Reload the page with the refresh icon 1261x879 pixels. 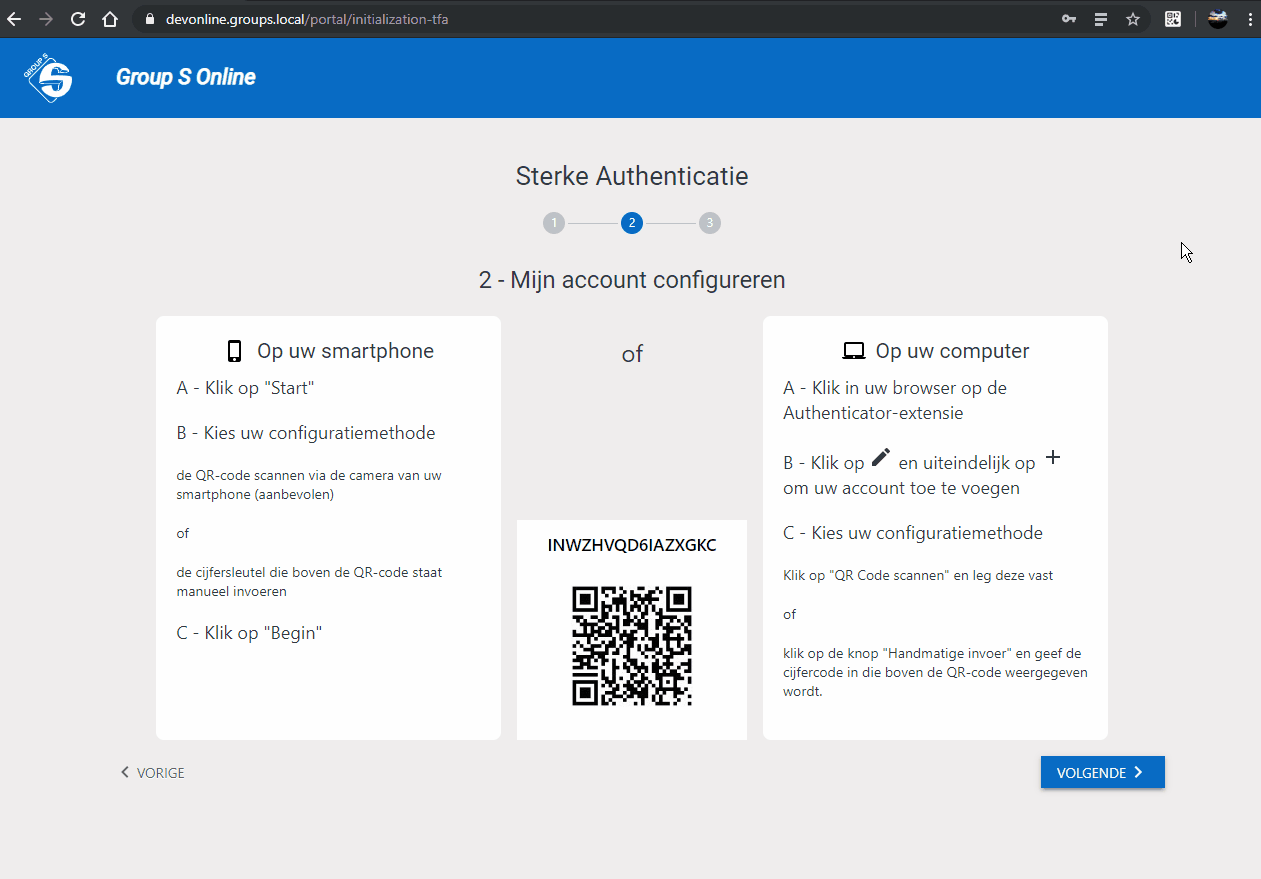coord(78,19)
